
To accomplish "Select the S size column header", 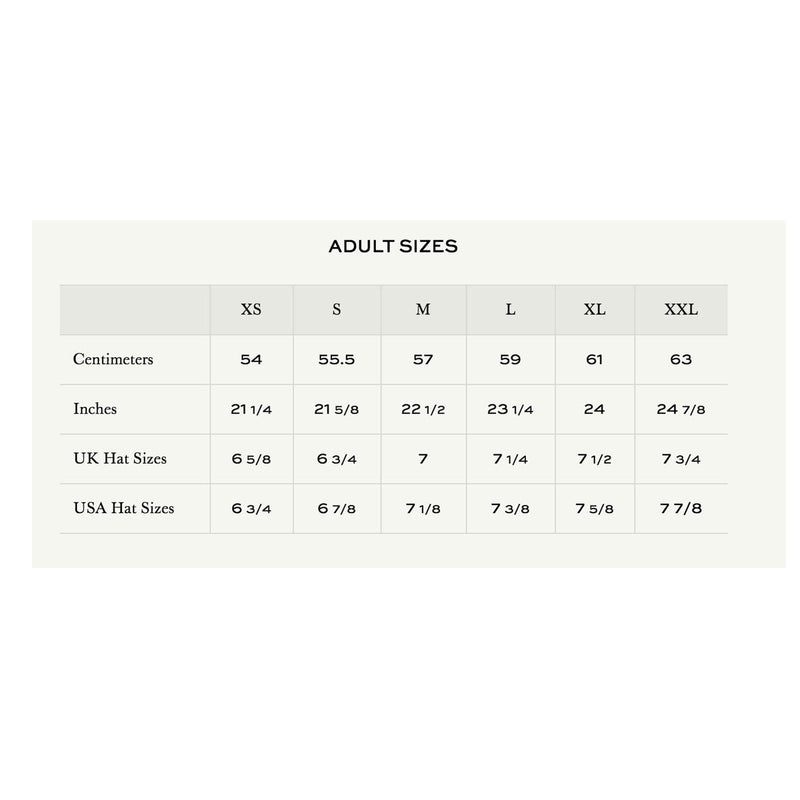I will click(337, 309).
